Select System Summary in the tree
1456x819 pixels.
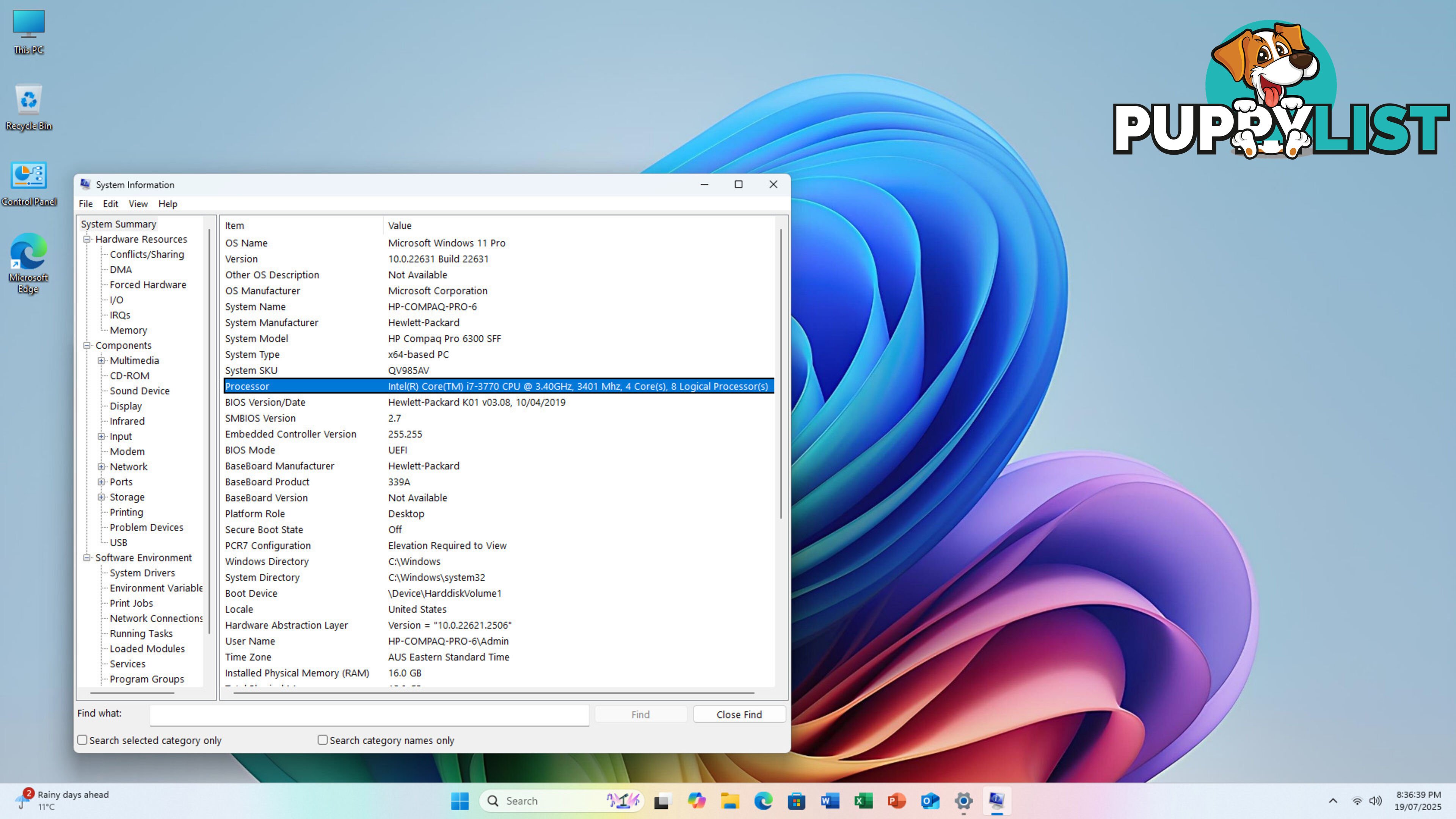(119, 224)
